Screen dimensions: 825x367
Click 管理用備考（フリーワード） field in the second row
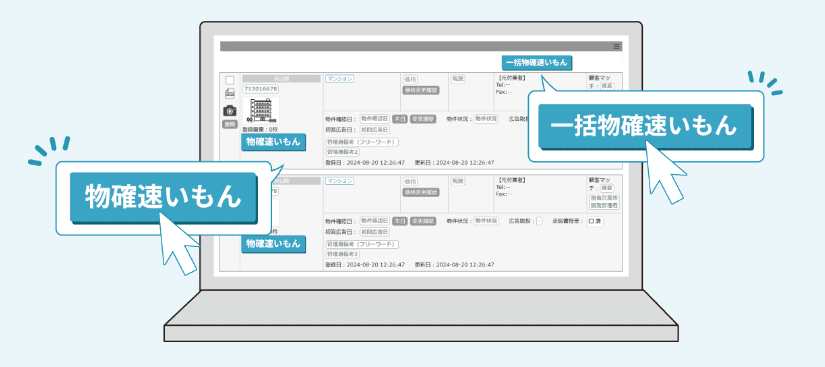pyautogui.click(x=363, y=244)
